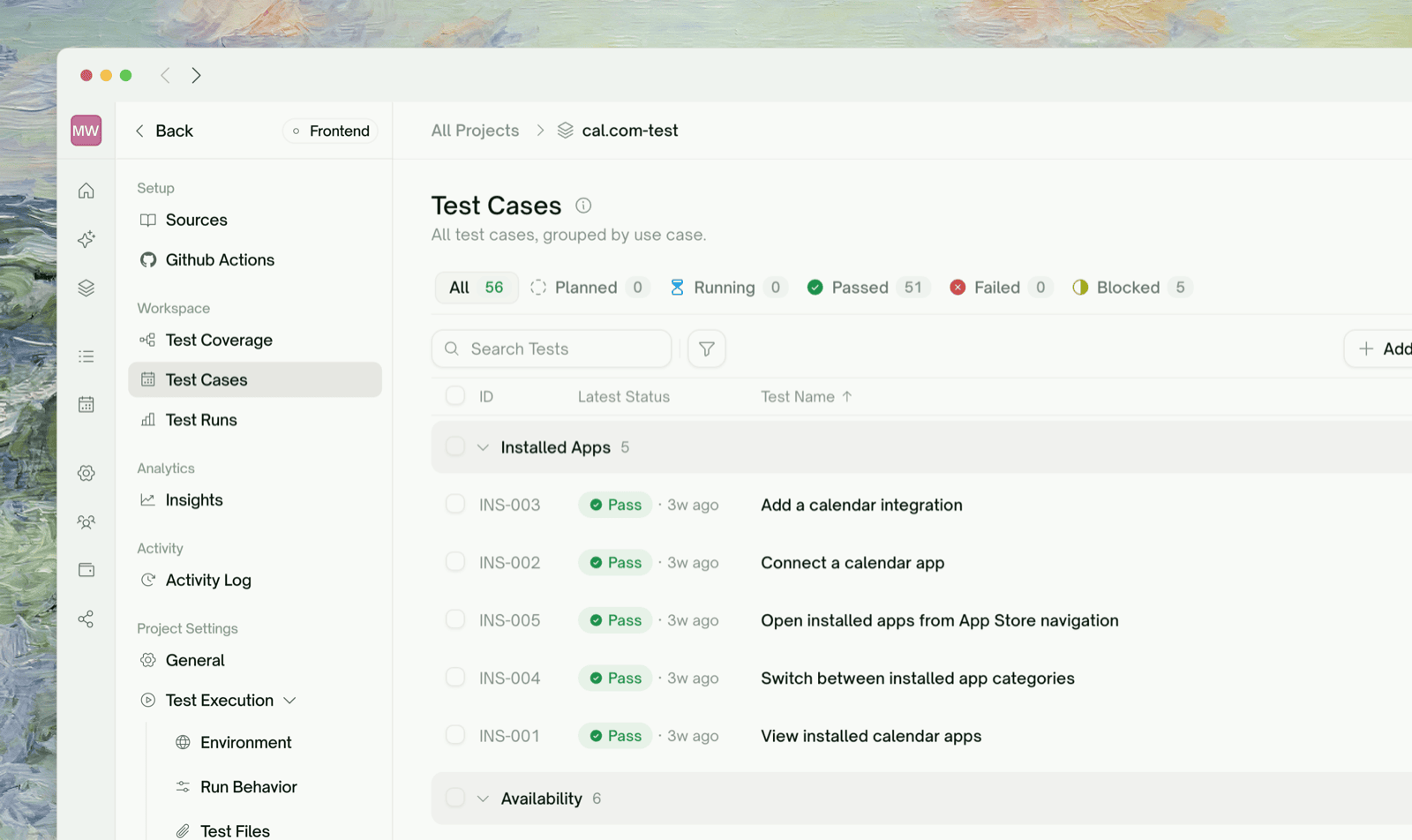Click the share nodes icon in the rail

(86, 619)
